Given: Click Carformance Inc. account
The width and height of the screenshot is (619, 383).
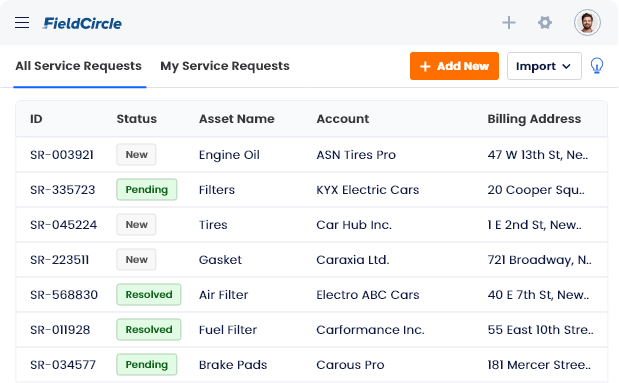Looking at the screenshot, I should 370,330.
